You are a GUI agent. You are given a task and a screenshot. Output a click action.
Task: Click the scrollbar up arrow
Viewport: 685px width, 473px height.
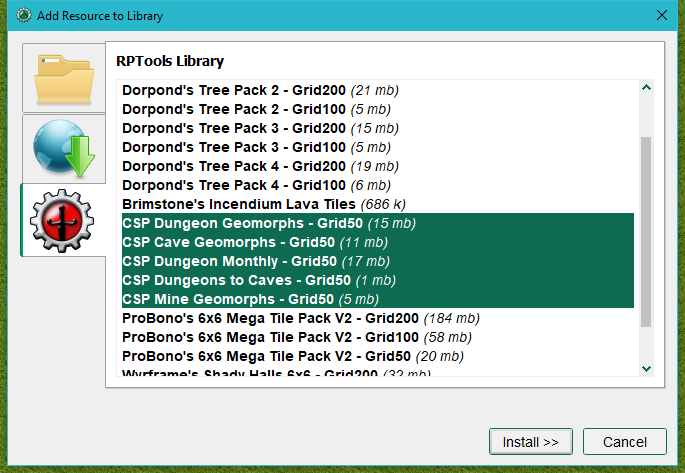click(x=647, y=88)
